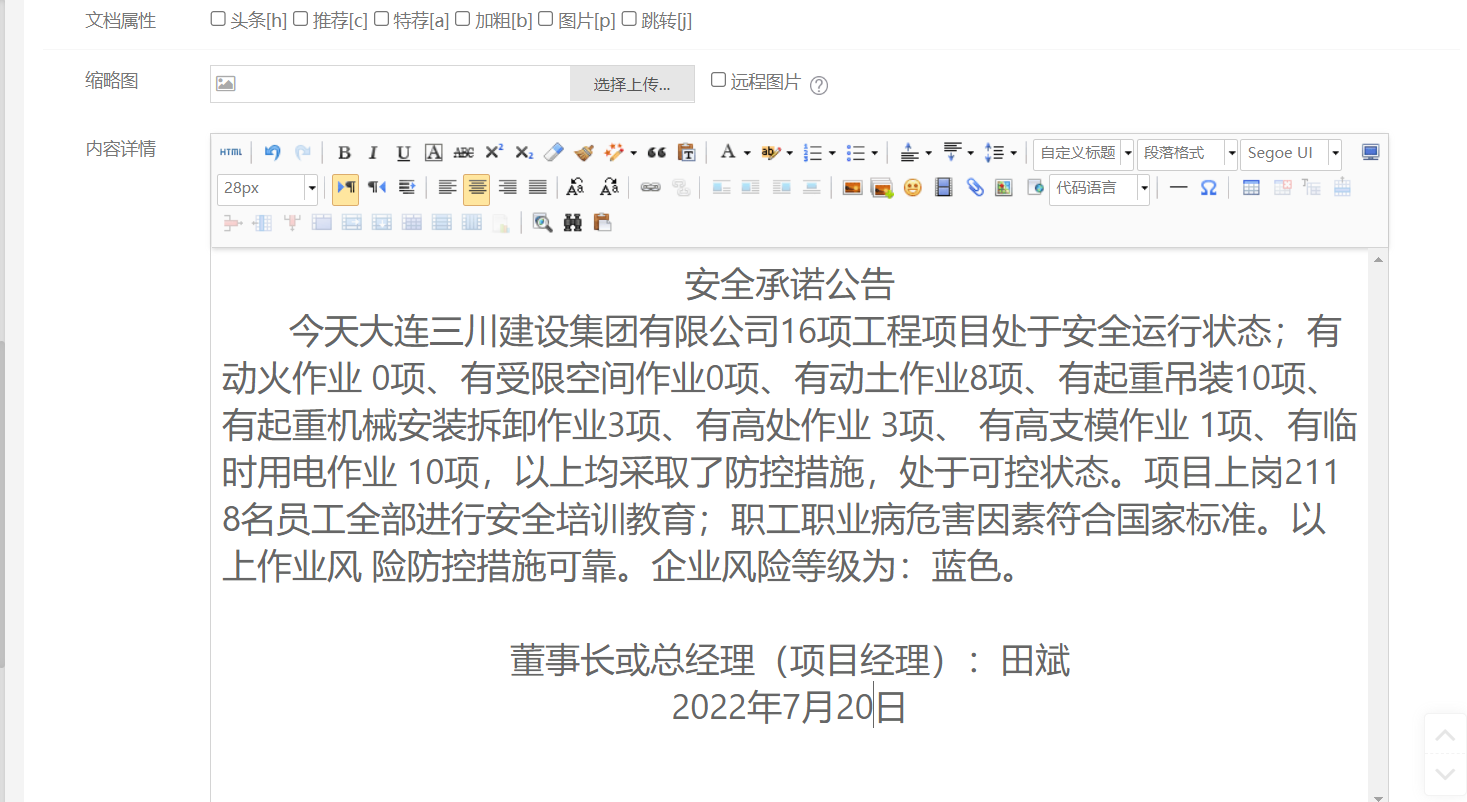Open the ordered list dropdown
1467x802 pixels.
[x=832, y=154]
